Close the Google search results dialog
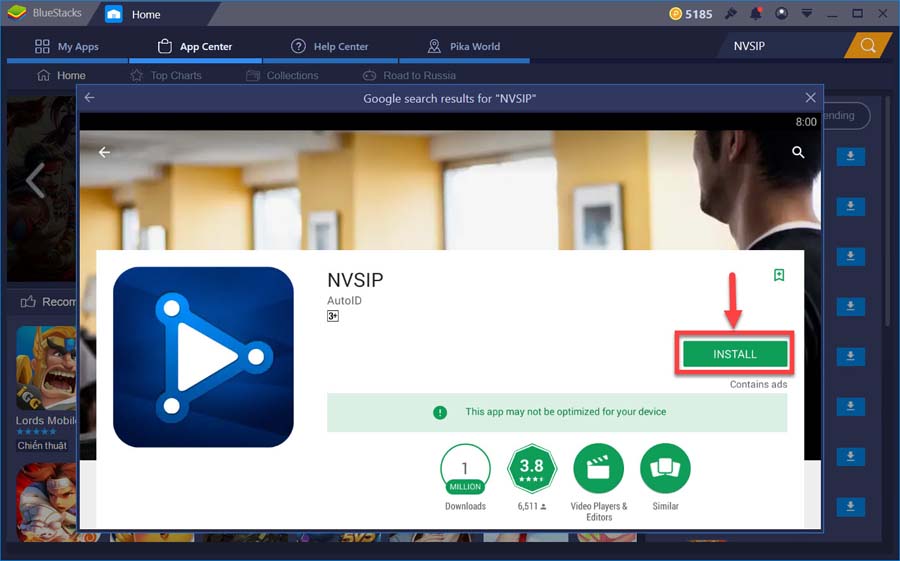Screen dimensions: 900x561 [810, 98]
